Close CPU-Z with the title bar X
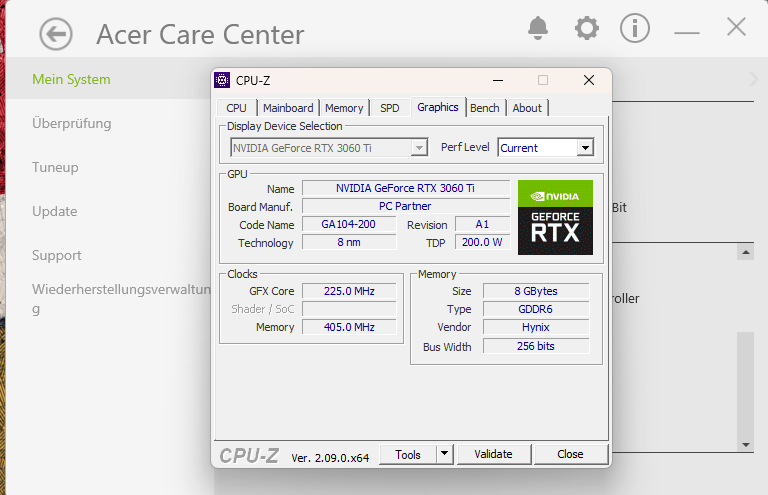Image resolution: width=768 pixels, height=495 pixels. point(589,80)
